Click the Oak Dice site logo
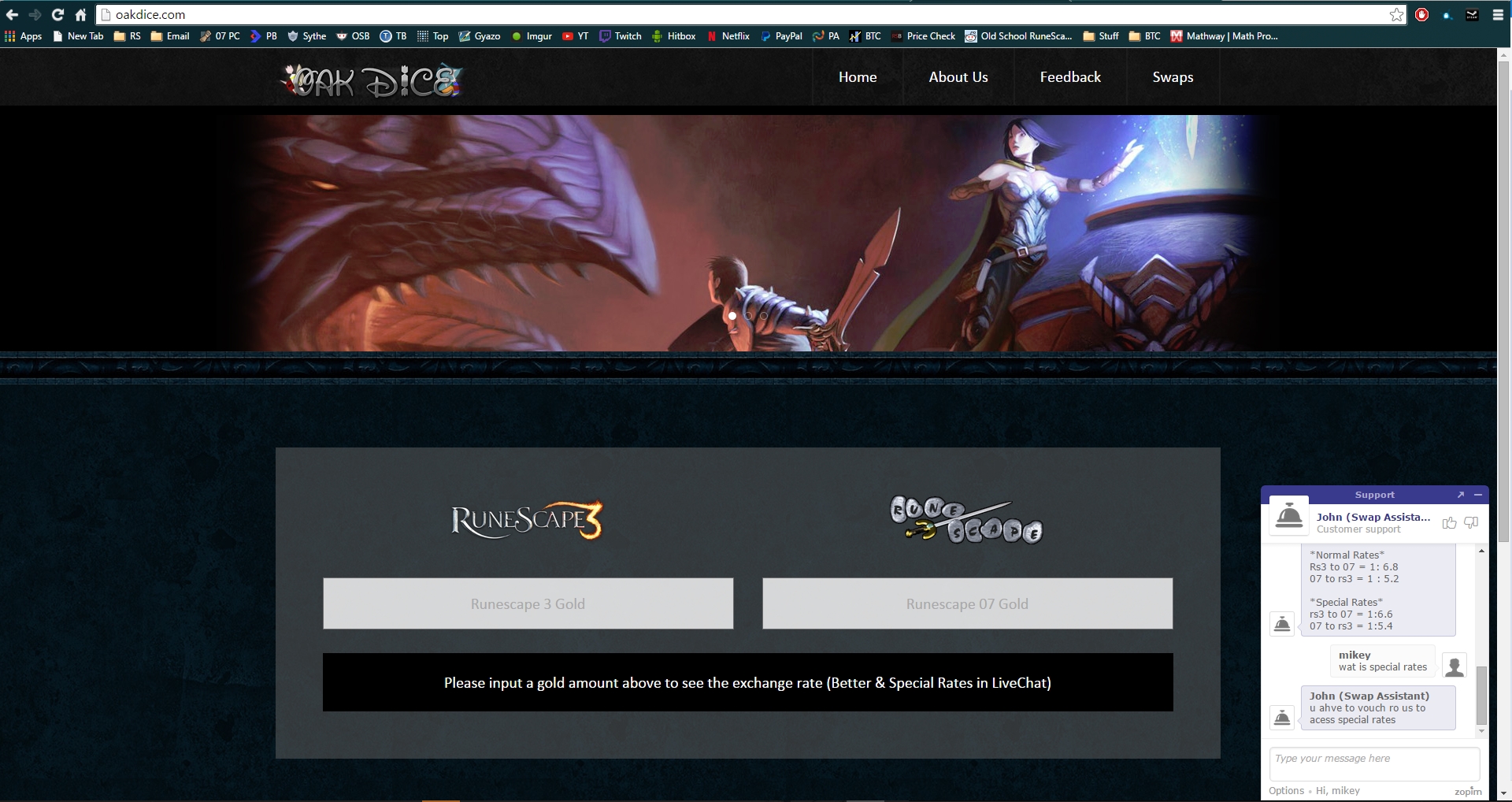This screenshot has height=802, width=1512. click(372, 80)
